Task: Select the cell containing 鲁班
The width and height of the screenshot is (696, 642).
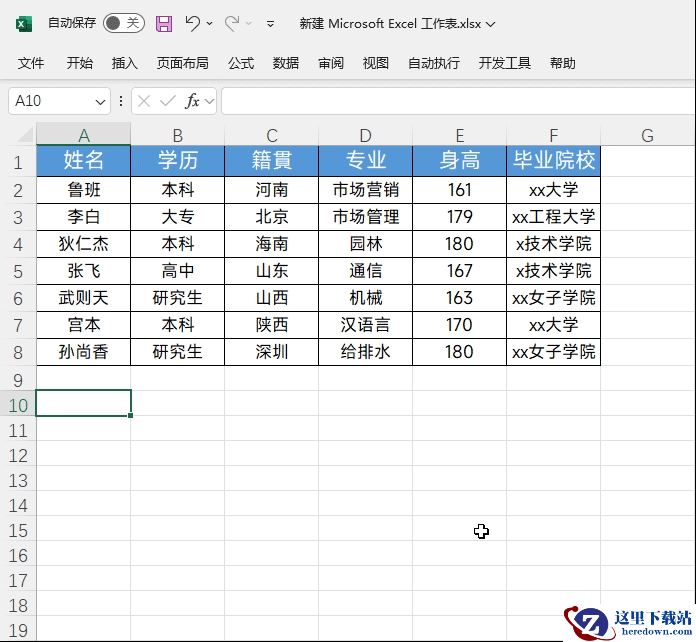Action: tap(83, 190)
